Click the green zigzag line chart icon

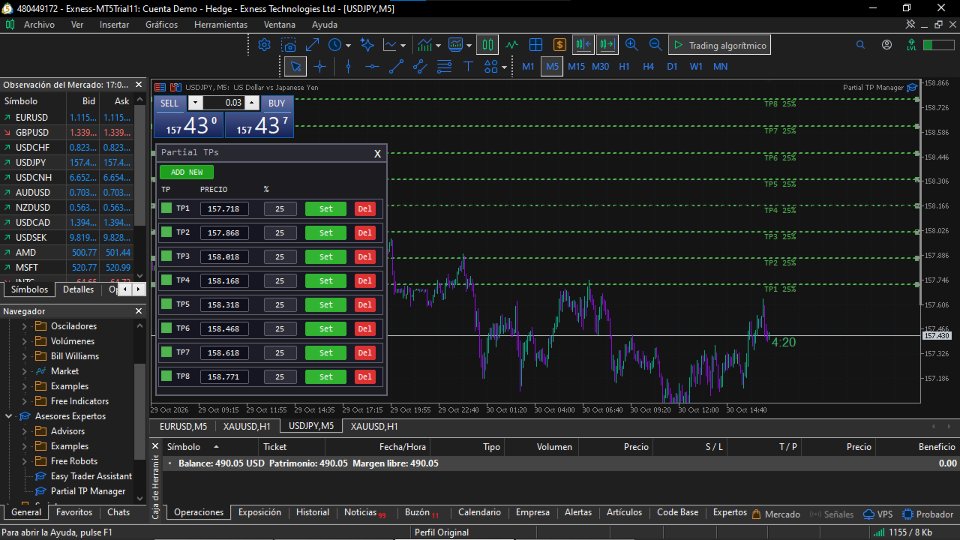(511, 45)
